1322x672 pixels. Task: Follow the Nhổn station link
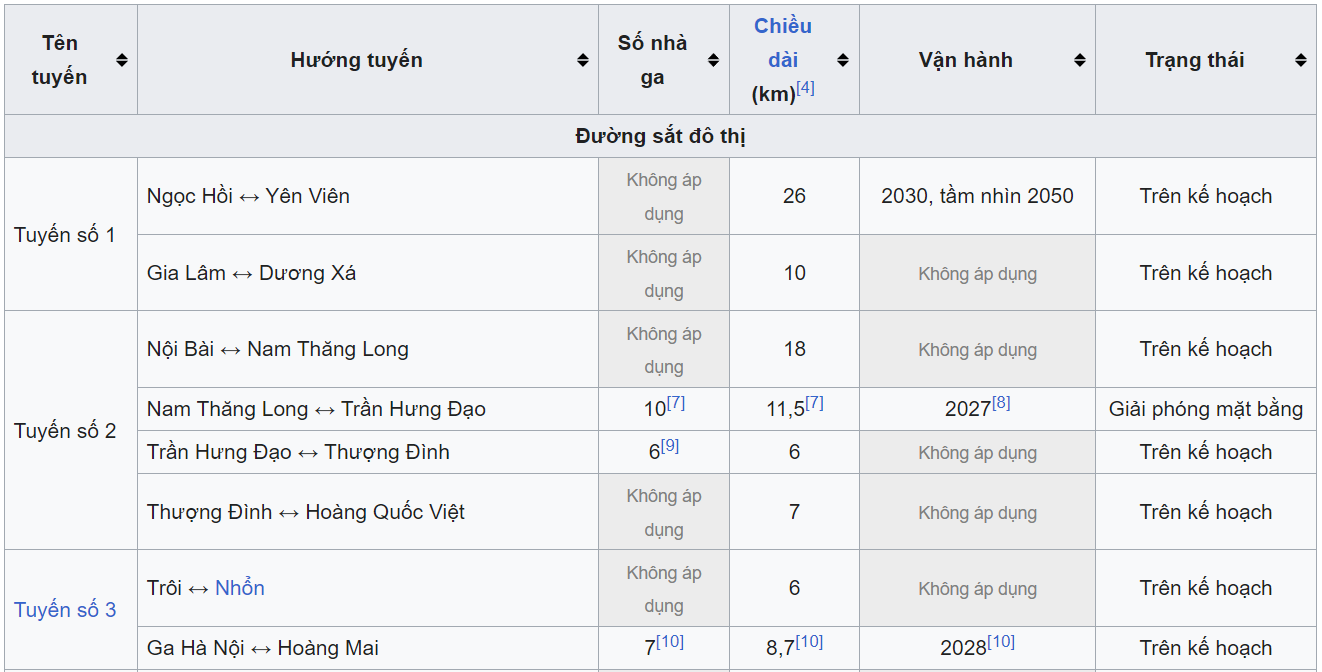click(x=240, y=588)
